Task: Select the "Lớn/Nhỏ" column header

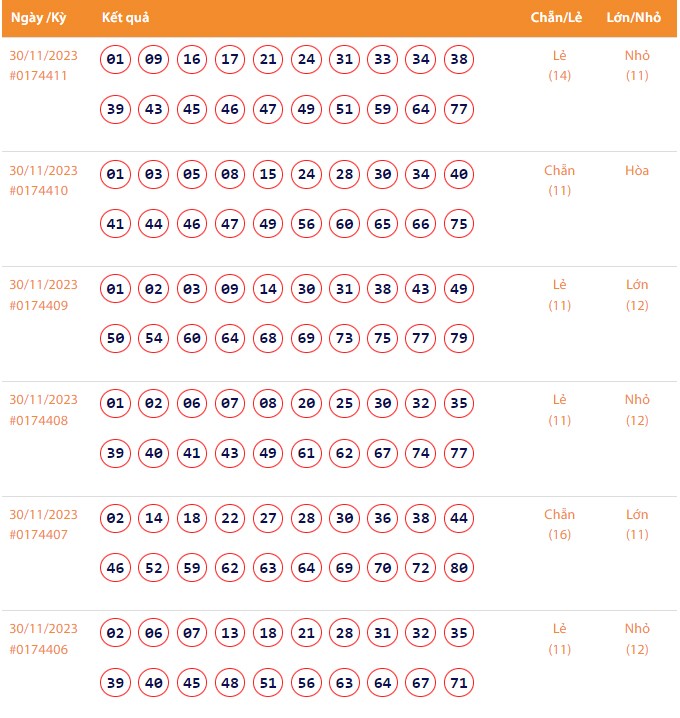Action: (636, 18)
